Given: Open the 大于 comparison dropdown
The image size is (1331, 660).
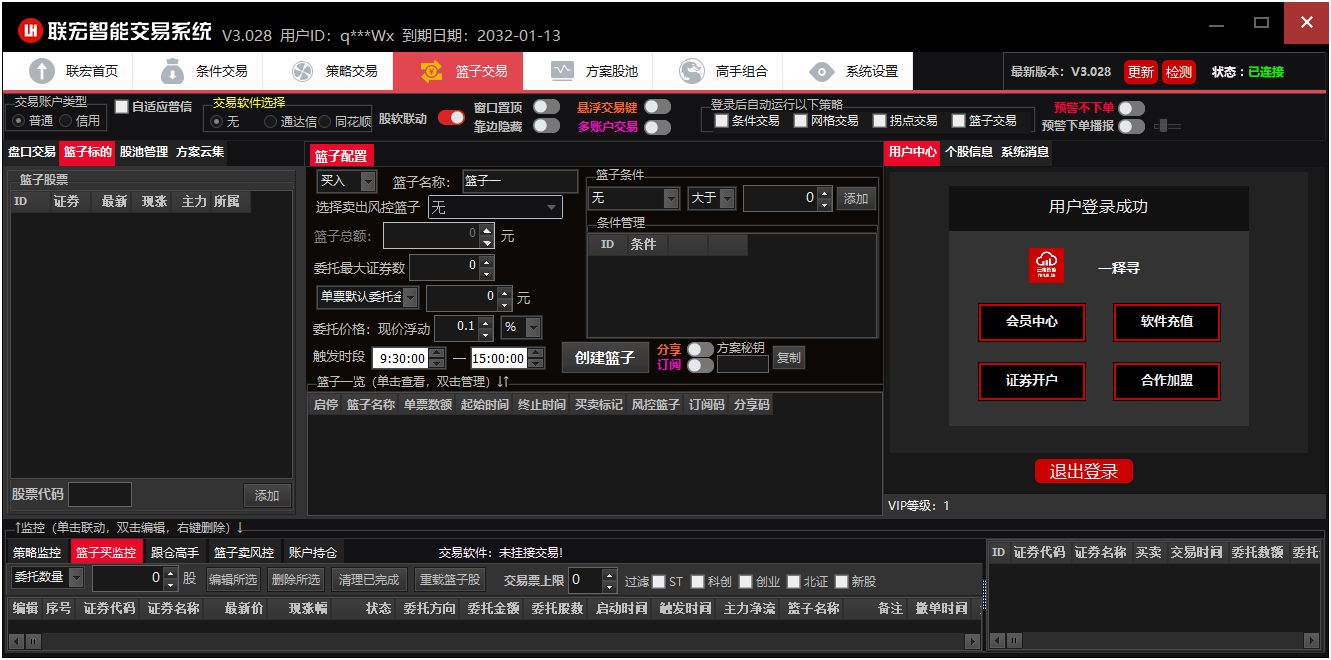Looking at the screenshot, I should (727, 198).
